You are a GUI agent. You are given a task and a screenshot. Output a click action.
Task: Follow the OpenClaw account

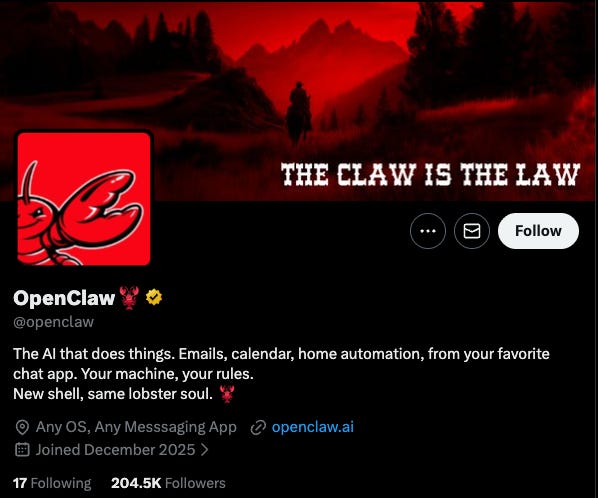click(x=538, y=231)
